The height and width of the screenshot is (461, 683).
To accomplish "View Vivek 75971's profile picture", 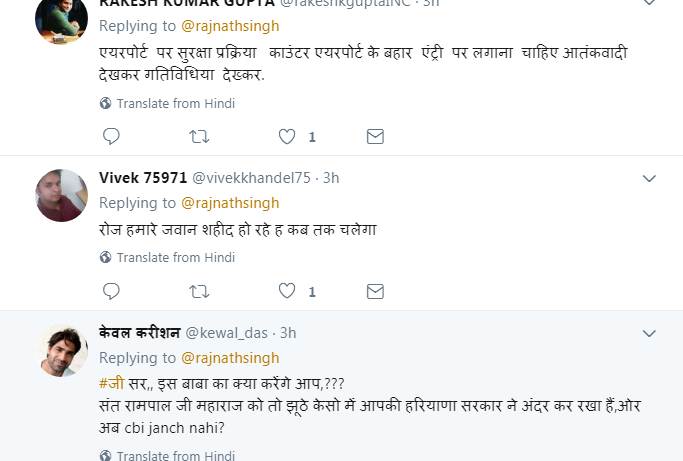I will click(x=61, y=196).
